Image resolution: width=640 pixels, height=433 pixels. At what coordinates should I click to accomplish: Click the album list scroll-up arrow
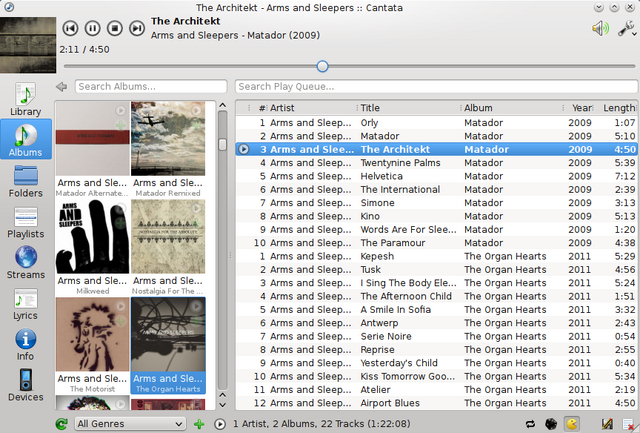(222, 105)
